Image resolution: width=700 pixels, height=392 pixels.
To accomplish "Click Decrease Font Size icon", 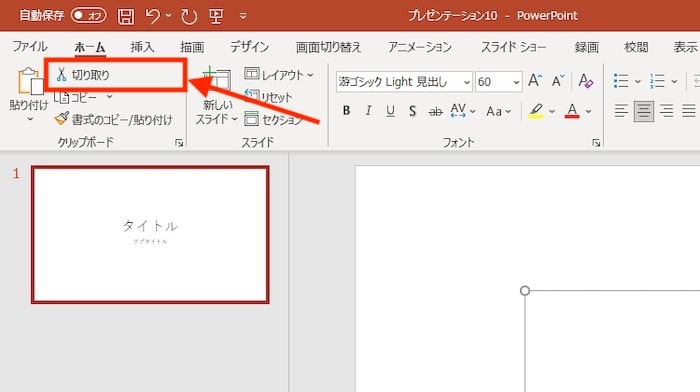I will click(x=558, y=81).
